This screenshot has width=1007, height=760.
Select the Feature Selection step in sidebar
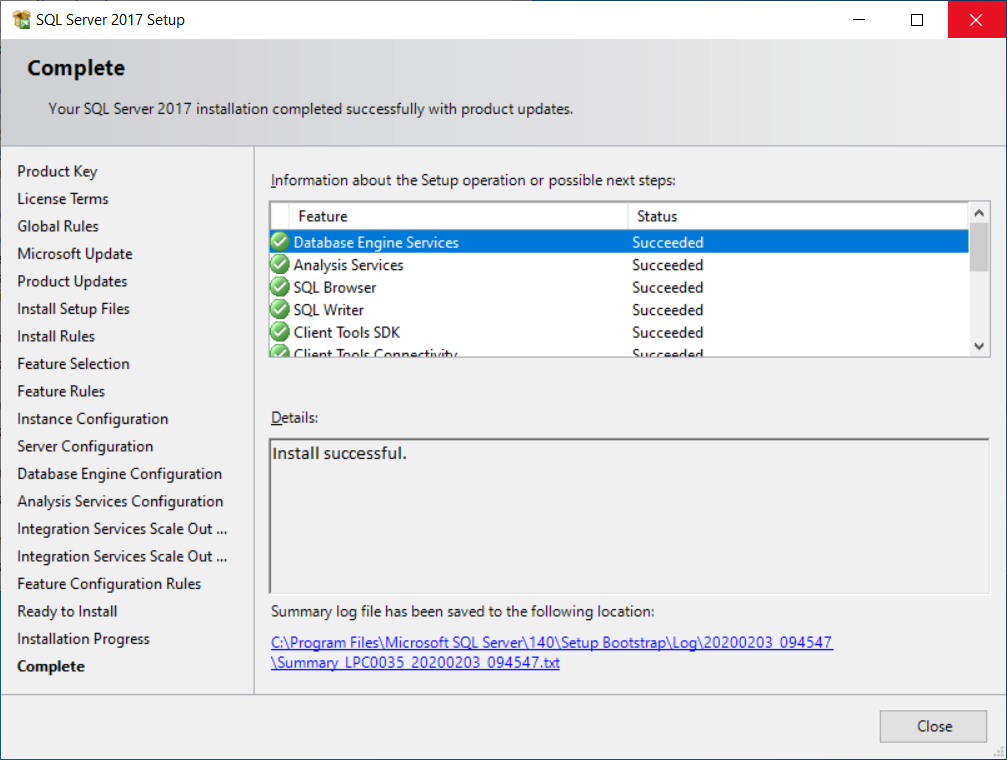(73, 364)
